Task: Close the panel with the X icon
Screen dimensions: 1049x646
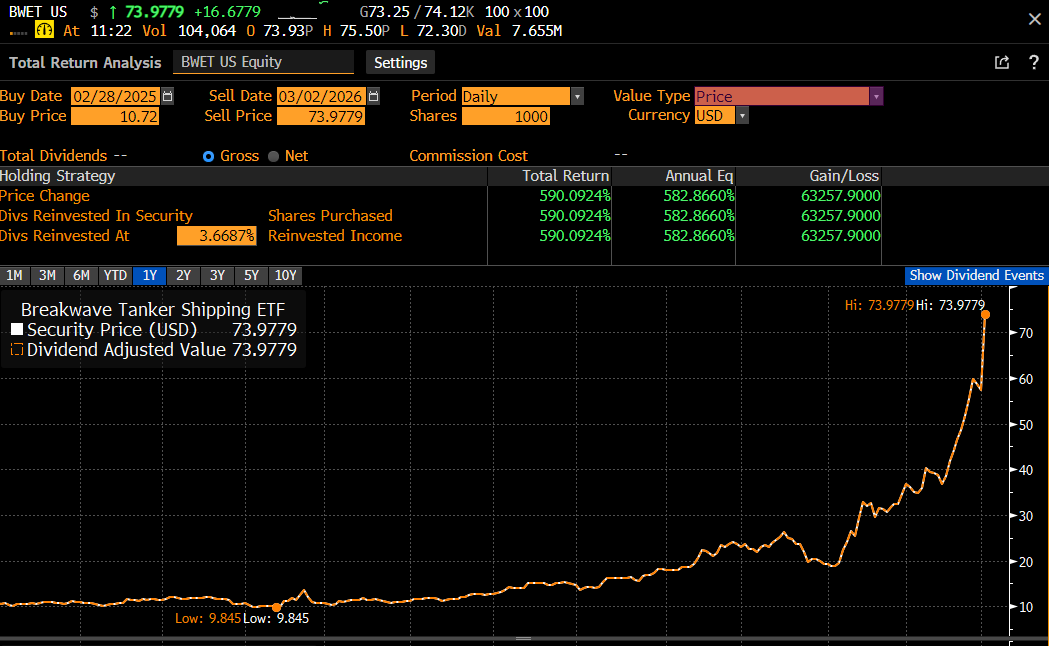Action: [x=1034, y=19]
